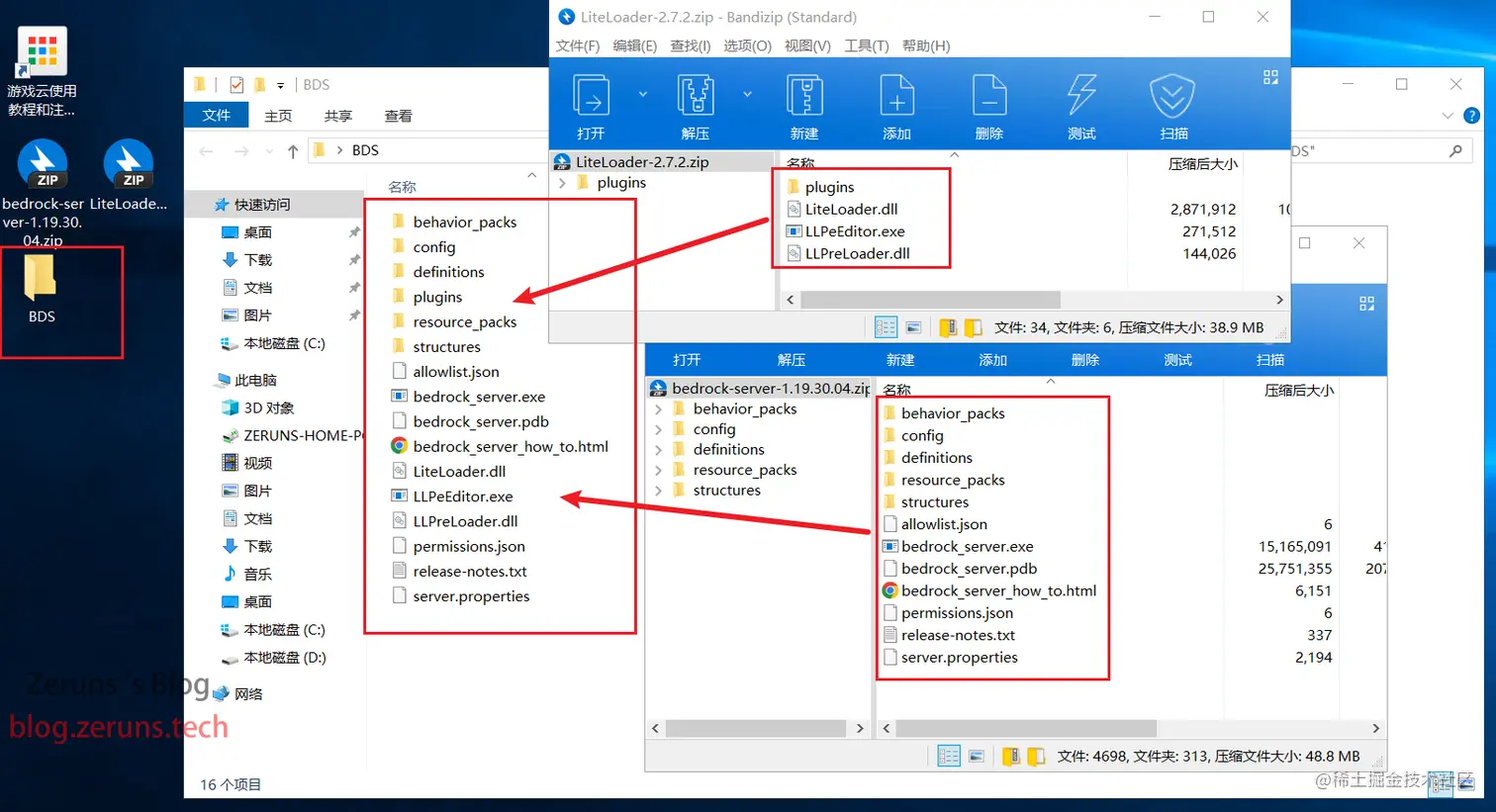Expand definitions node in bedrock-server tree
Screen dimensions: 1496x812
658,450
